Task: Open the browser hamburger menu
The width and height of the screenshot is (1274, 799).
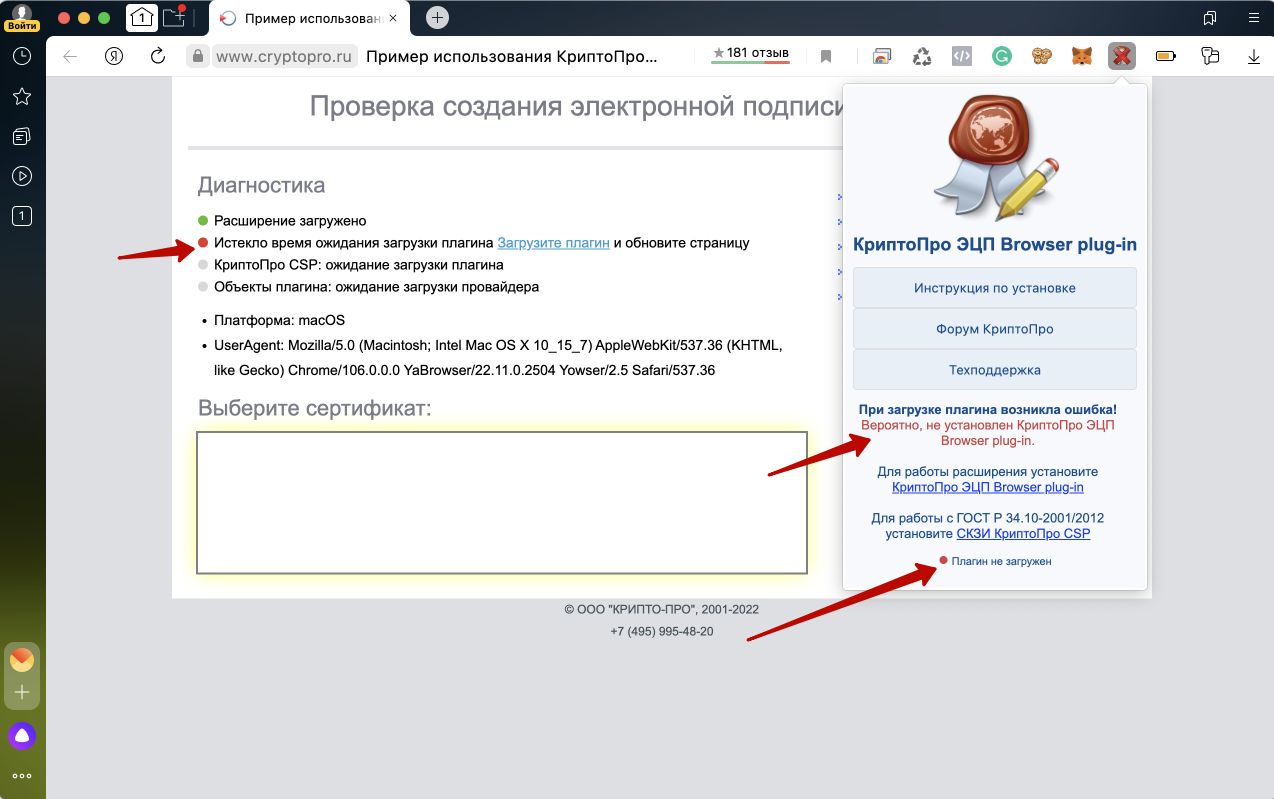Action: click(1253, 17)
